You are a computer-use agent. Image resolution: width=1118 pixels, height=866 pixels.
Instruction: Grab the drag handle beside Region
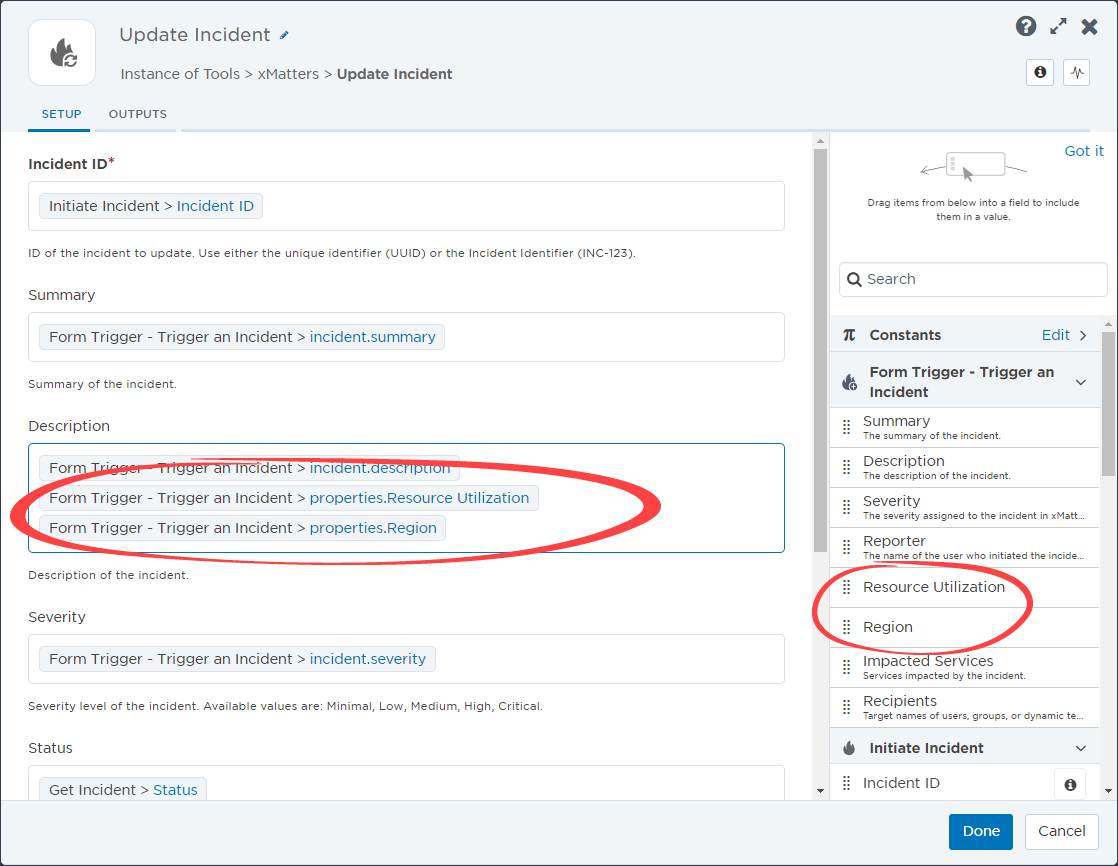846,627
